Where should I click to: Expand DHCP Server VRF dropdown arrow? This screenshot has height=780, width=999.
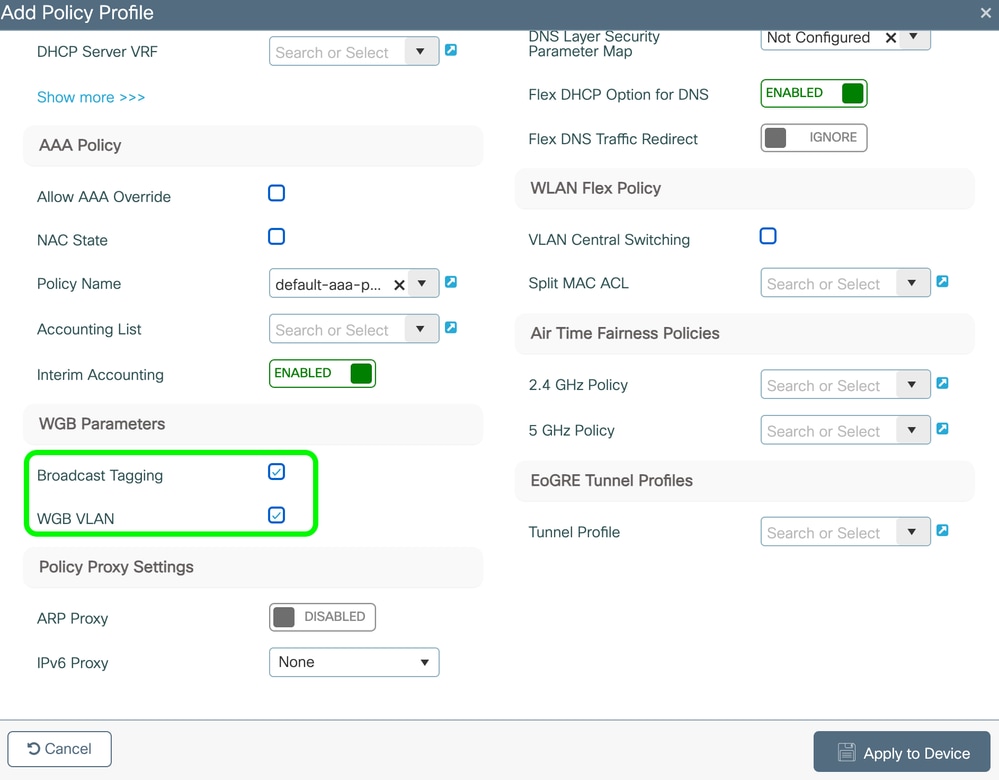pos(420,52)
